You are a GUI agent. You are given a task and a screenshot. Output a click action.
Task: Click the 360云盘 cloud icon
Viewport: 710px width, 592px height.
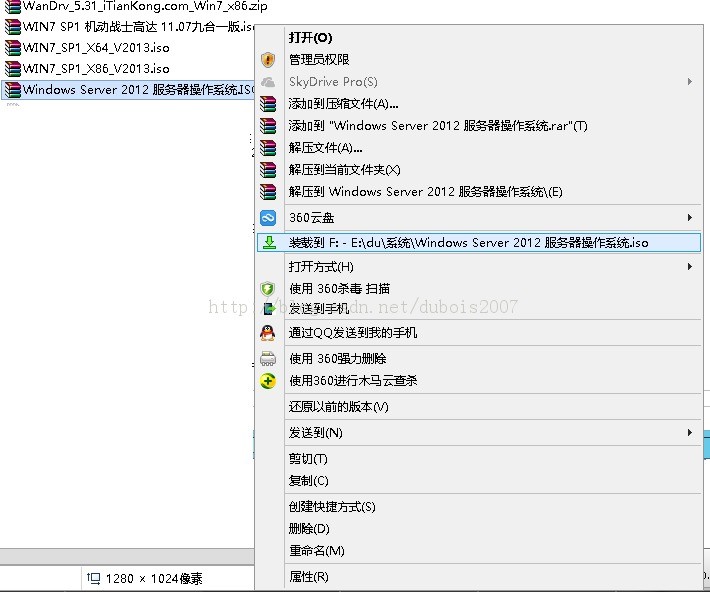267,218
